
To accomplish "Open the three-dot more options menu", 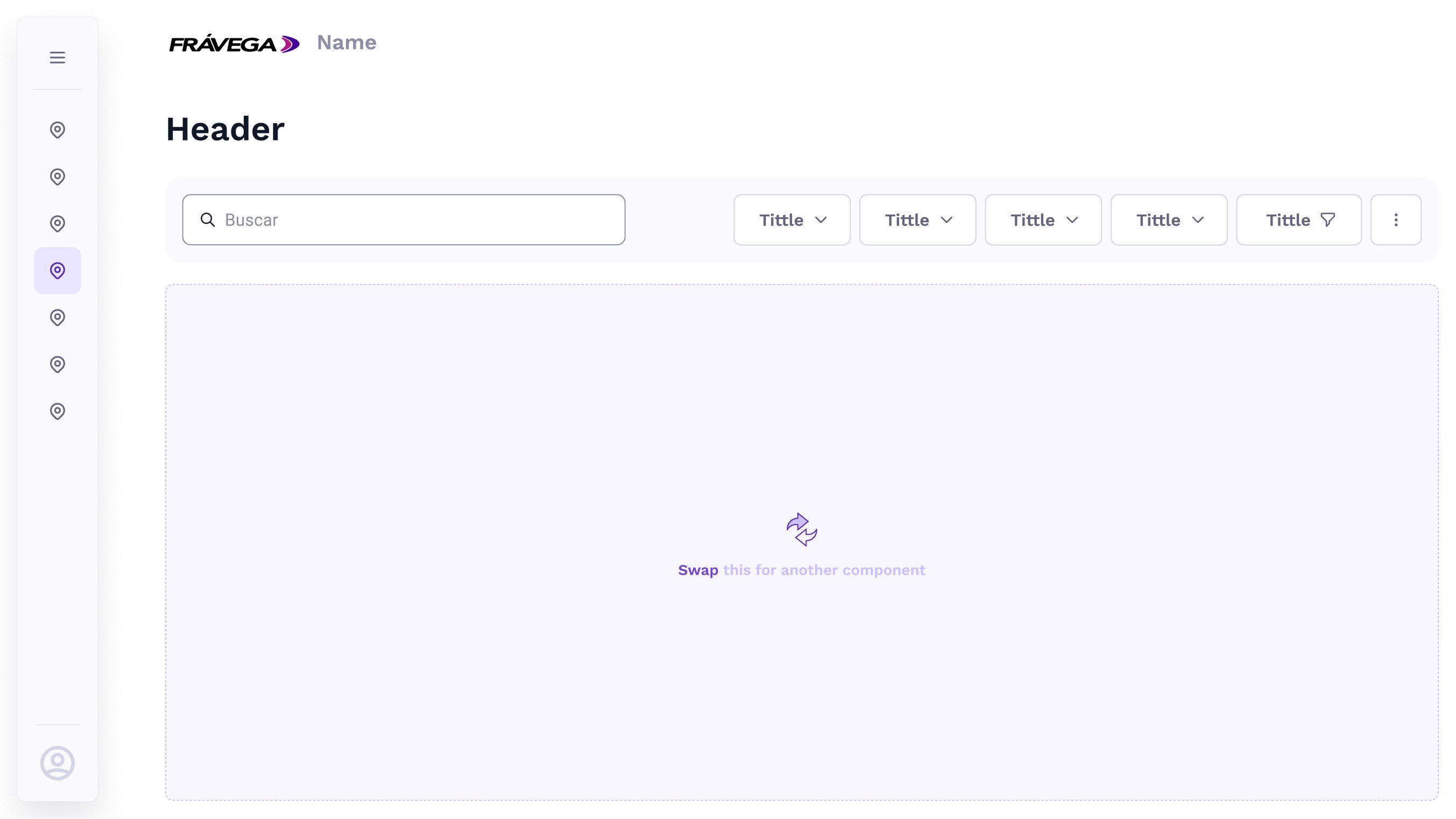I will coord(1396,220).
